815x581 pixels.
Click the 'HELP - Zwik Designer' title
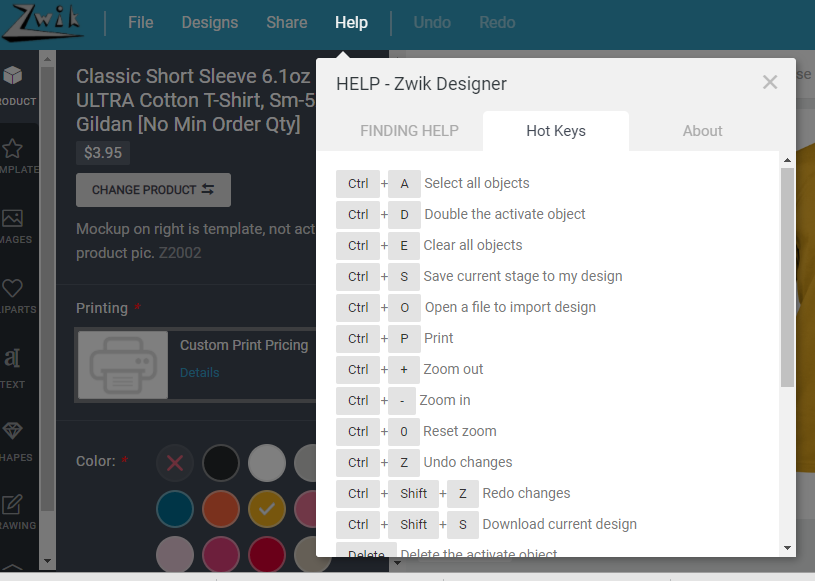coord(421,84)
